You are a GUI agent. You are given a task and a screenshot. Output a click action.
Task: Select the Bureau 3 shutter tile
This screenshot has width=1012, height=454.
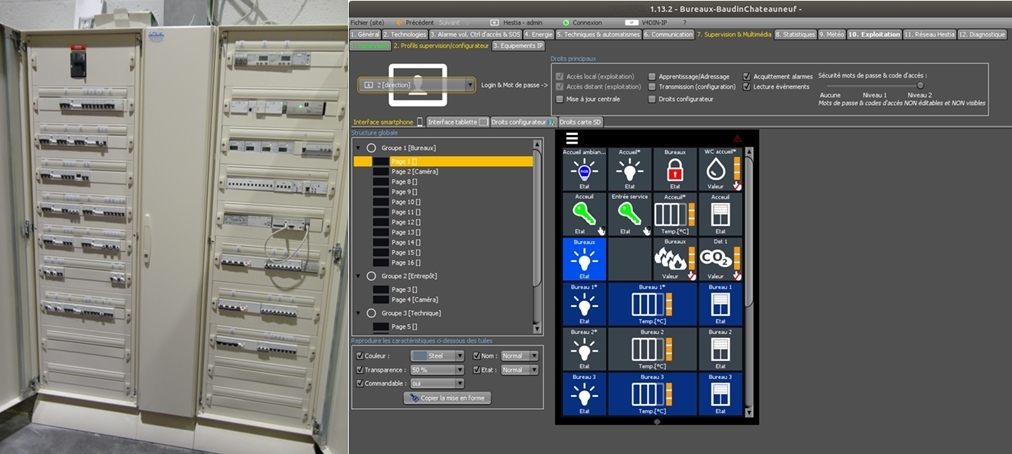[720, 393]
